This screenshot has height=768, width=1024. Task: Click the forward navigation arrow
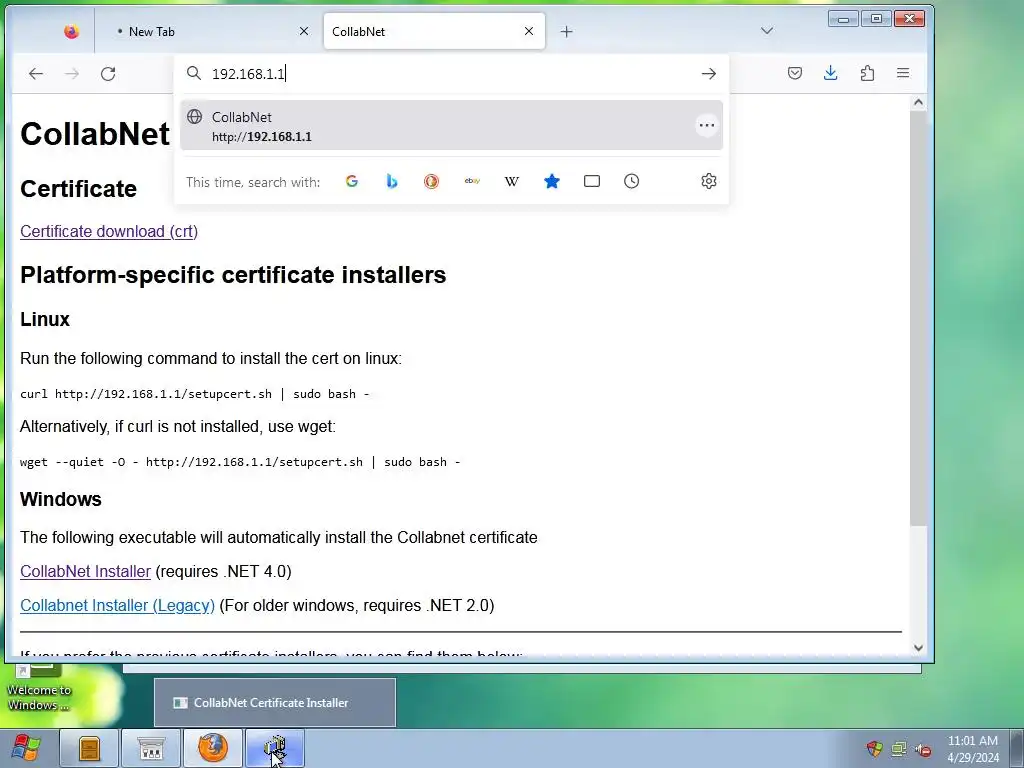coord(72,74)
